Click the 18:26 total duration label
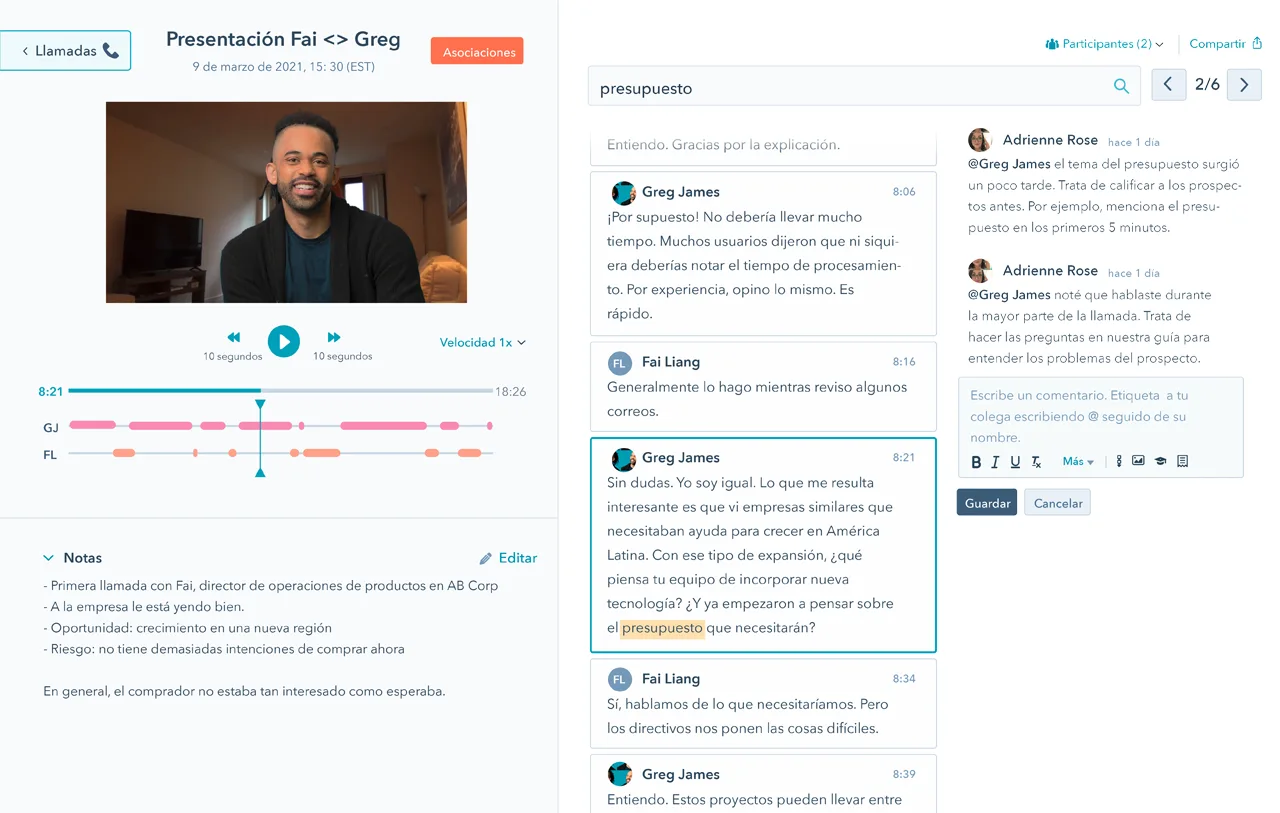The height and width of the screenshot is (813, 1280). coord(511,391)
